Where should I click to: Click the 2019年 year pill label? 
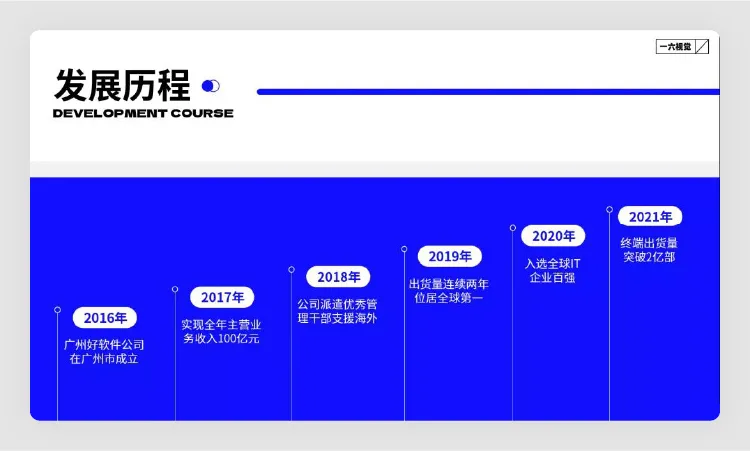point(450,256)
